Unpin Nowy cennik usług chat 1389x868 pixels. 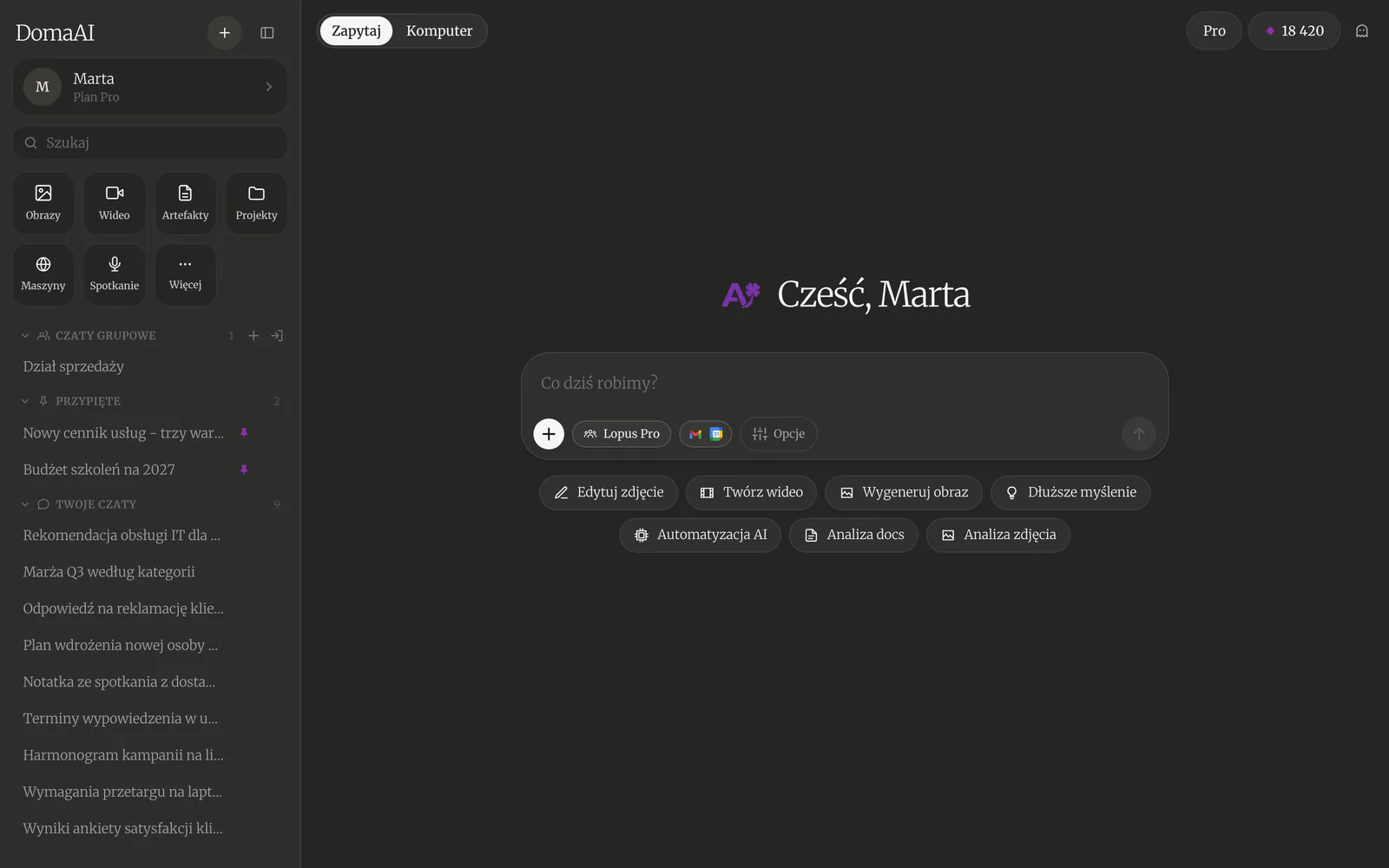244,433
